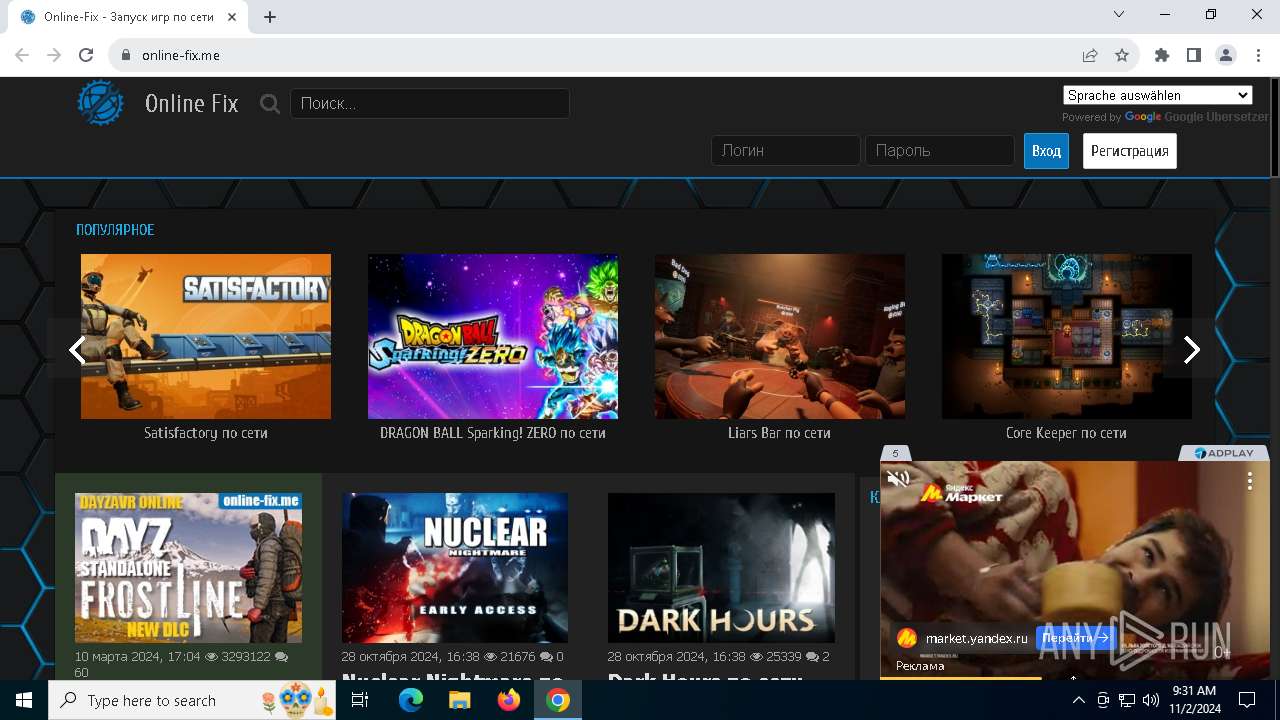Viewport: 1280px width, 720px height.
Task: Click Chrome icon in taskbar
Action: (x=558, y=700)
